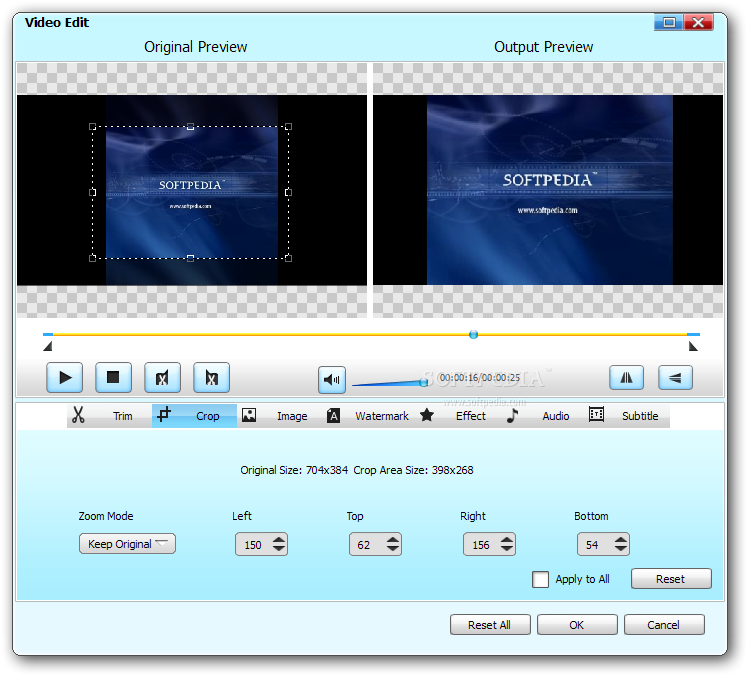Click the Subtitle film icon
The image size is (748, 676).
point(596,414)
